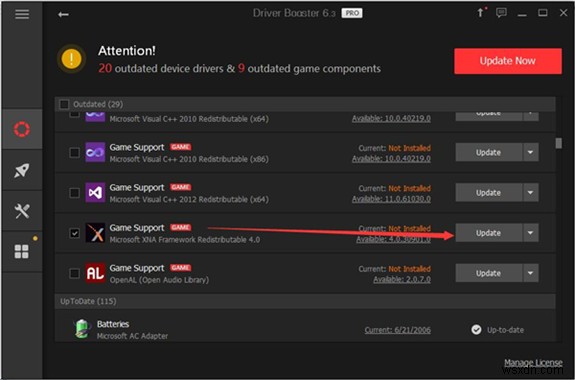Open the hamburger menu

[x=22, y=14]
